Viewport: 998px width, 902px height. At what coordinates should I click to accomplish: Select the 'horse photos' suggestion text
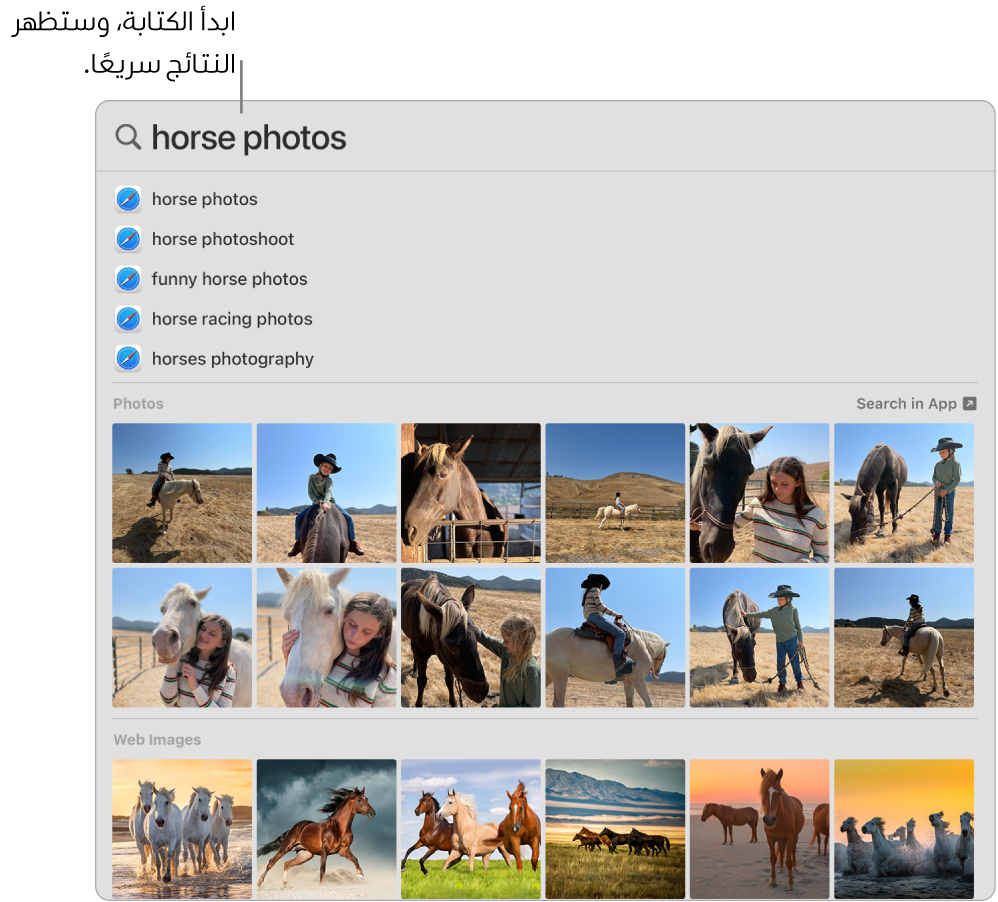[x=204, y=199]
